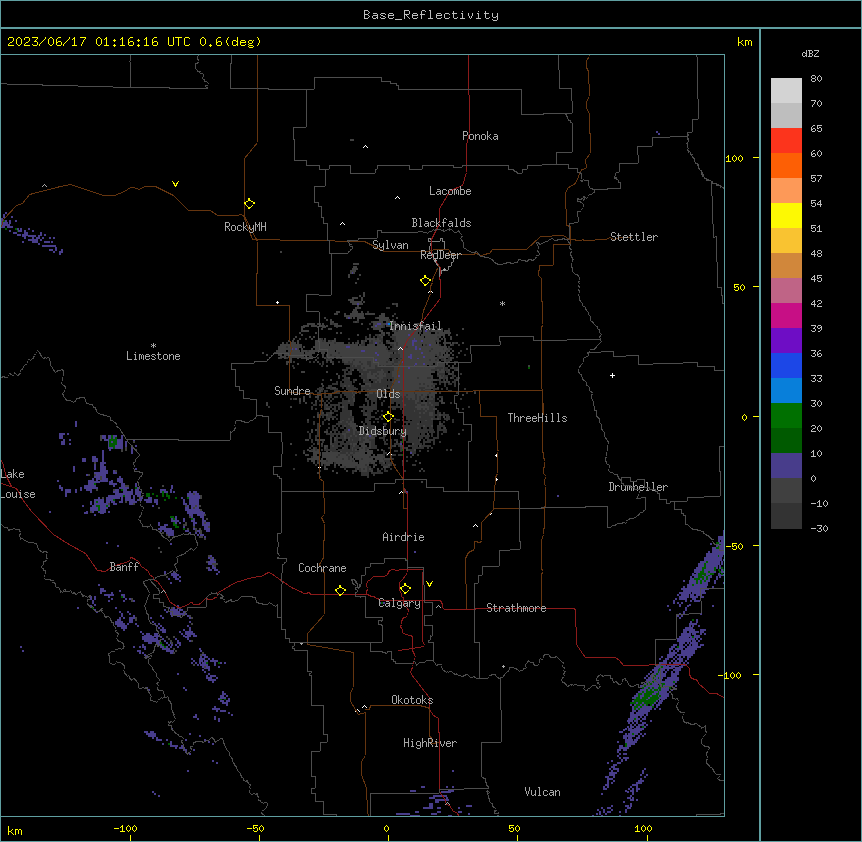862x842 pixels.
Task: Click the yellow marker between Olds and Didsbury
Action: (388, 417)
